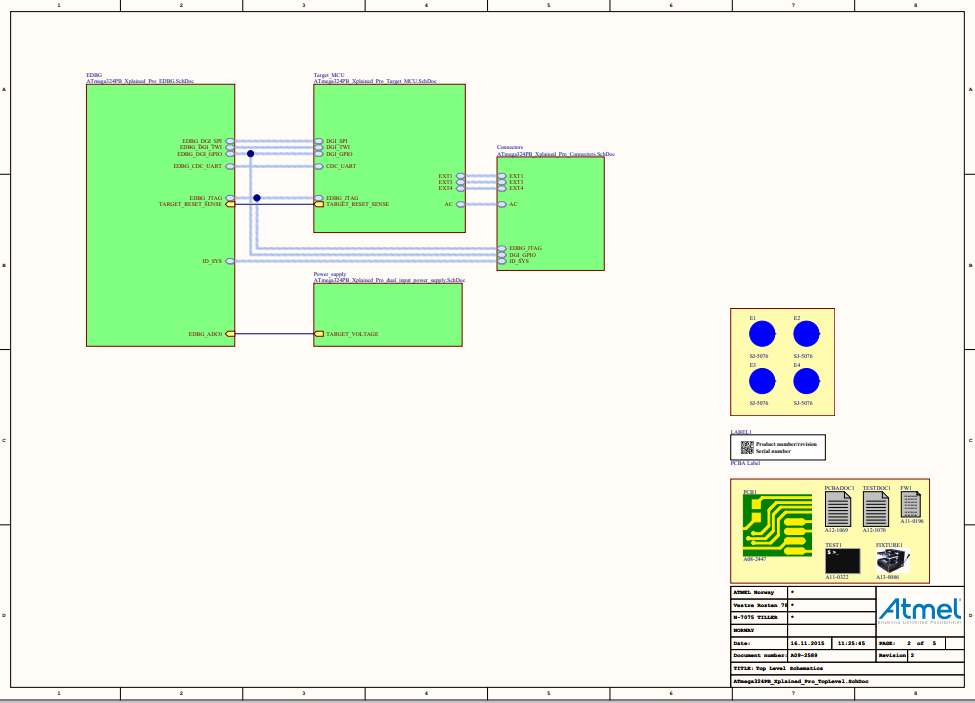Click the time 11:25:45 in title block

coord(851,643)
